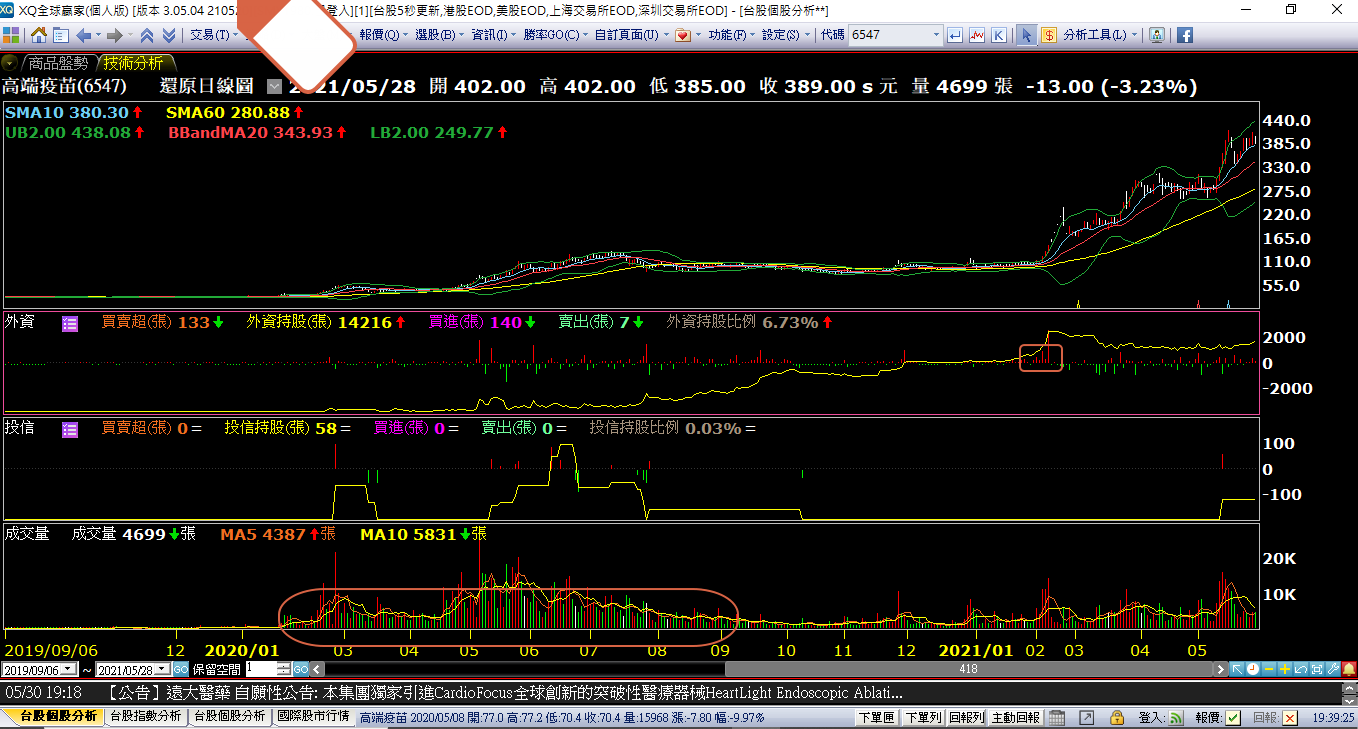Screen dimensions: 1358x729
Task: Click the 下單匣 button
Action: (x=876, y=717)
